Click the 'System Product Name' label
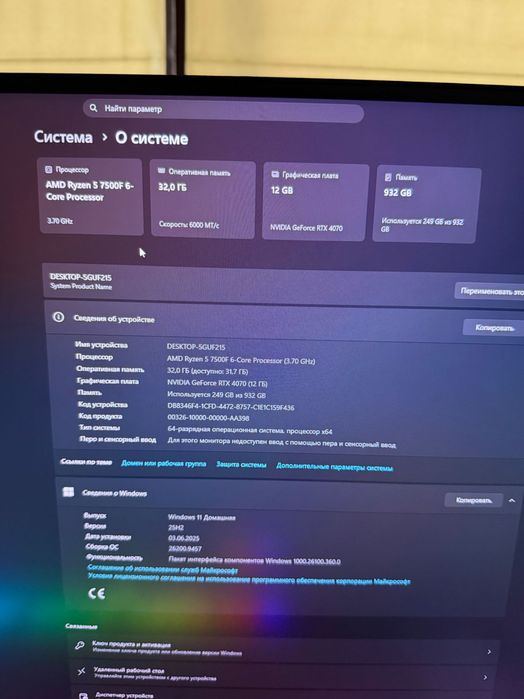 (x=81, y=286)
